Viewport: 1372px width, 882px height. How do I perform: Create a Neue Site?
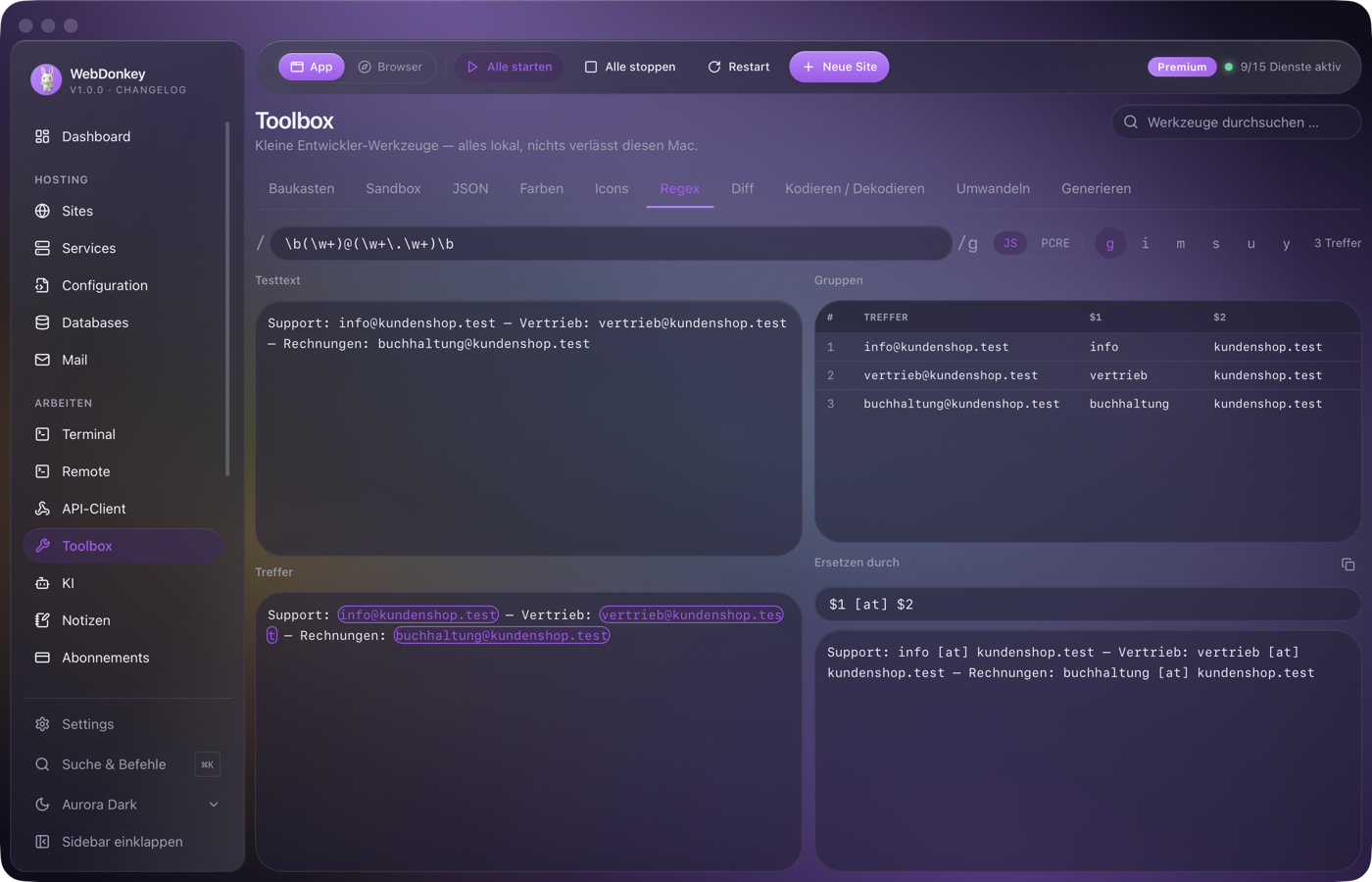point(839,67)
